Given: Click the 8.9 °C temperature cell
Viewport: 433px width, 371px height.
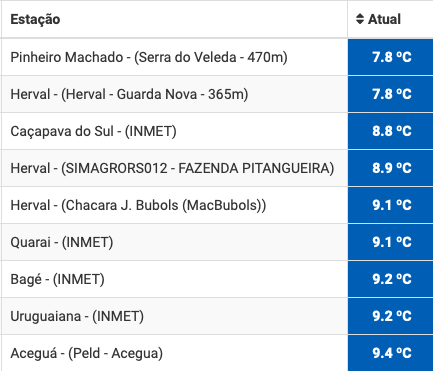Looking at the screenshot, I should coord(390,168).
